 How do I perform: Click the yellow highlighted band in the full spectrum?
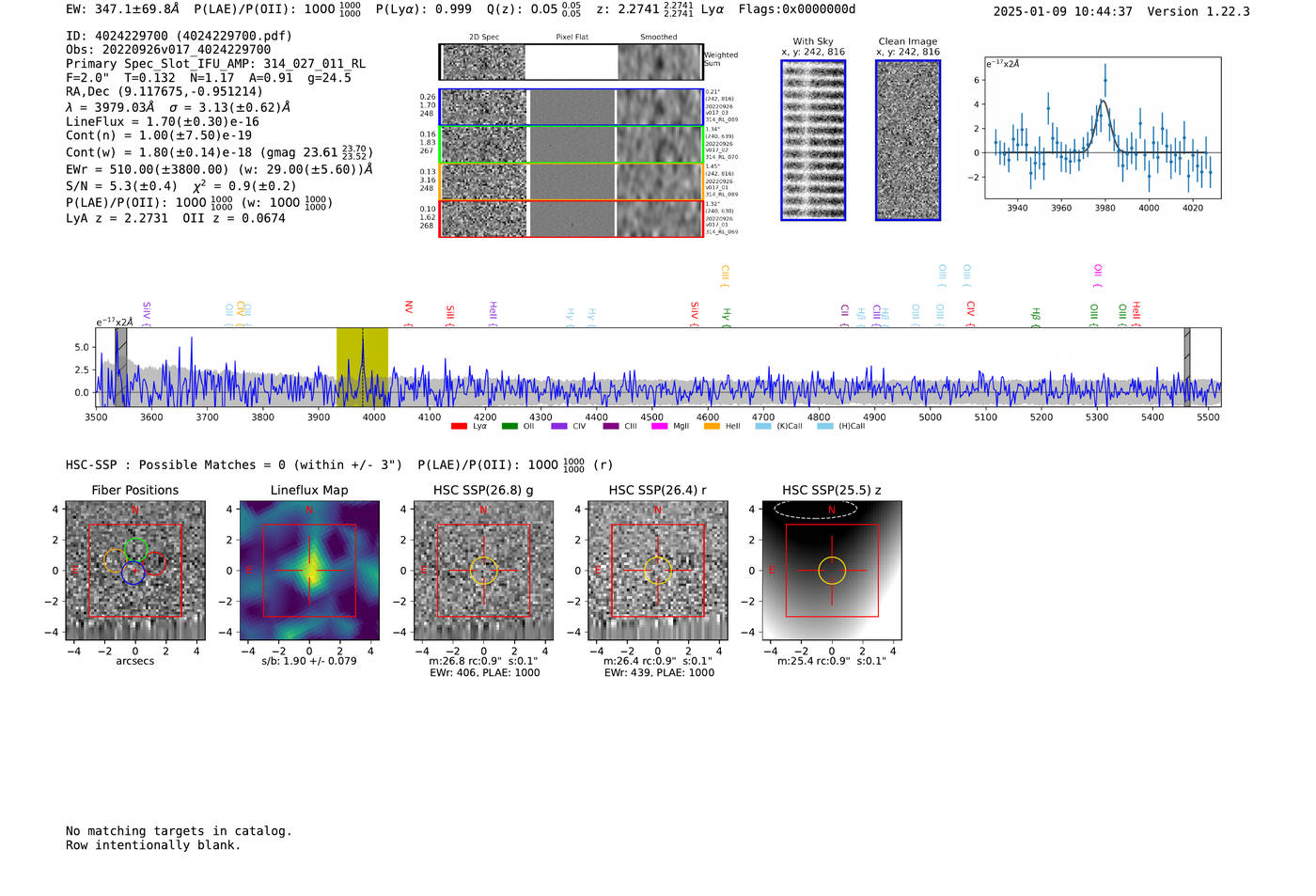[x=362, y=367]
